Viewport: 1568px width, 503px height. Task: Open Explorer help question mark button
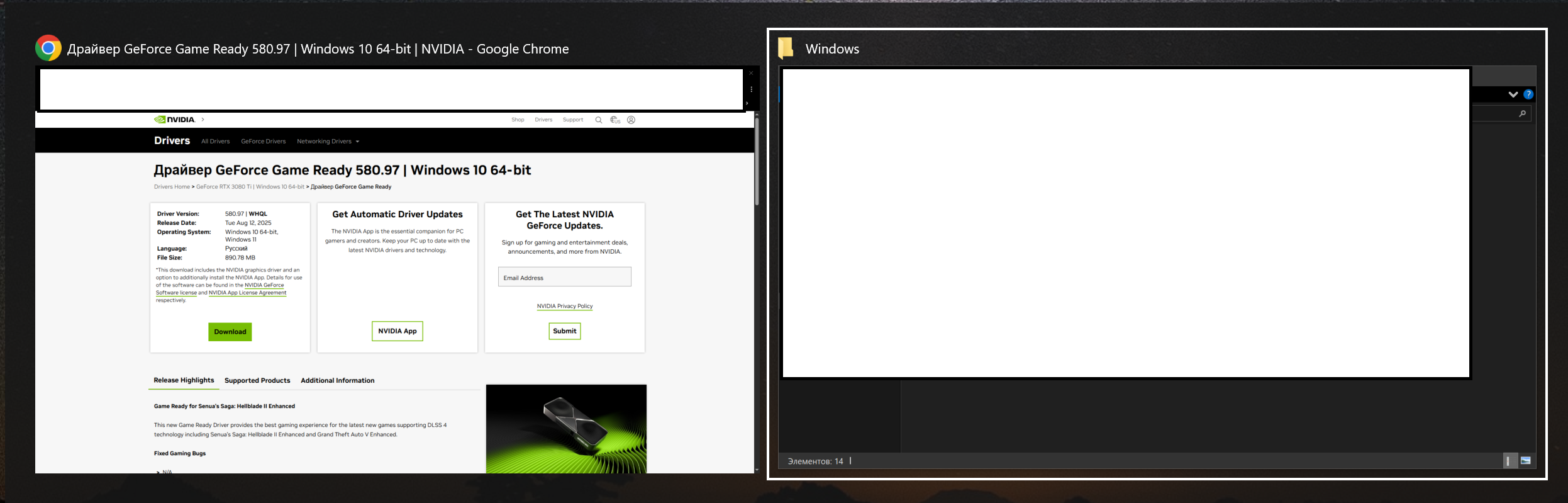[1528, 94]
